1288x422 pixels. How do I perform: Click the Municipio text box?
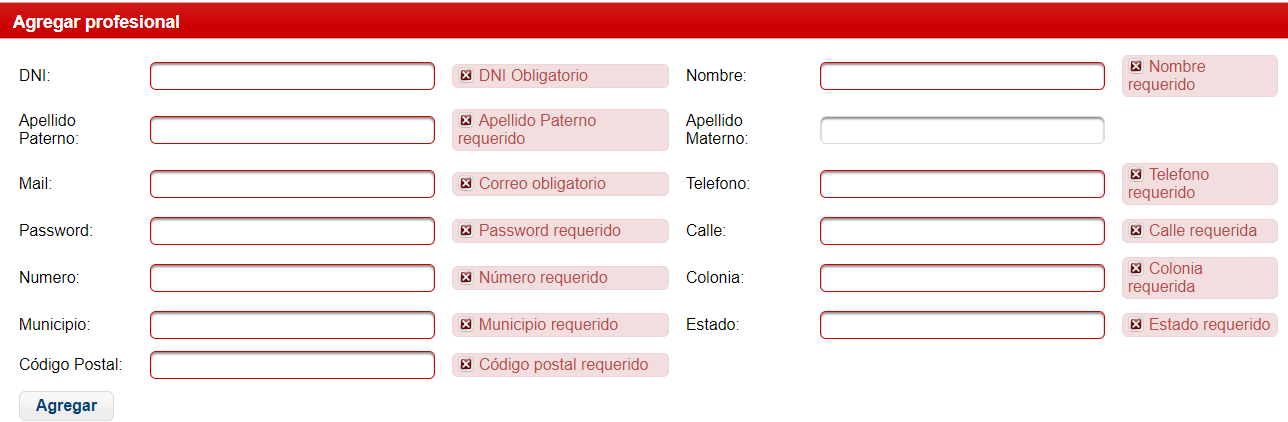coord(292,325)
